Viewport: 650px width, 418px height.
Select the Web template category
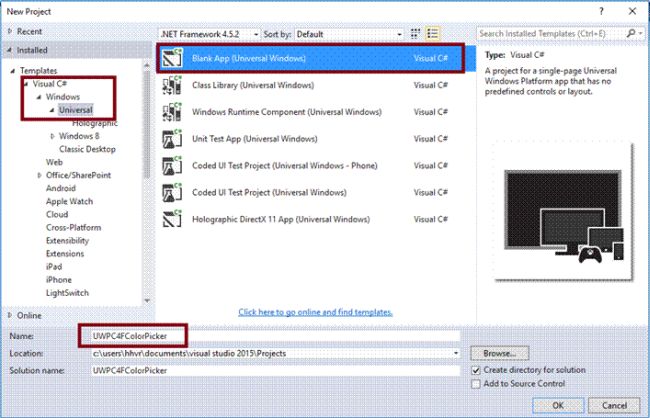pyautogui.click(x=54, y=162)
